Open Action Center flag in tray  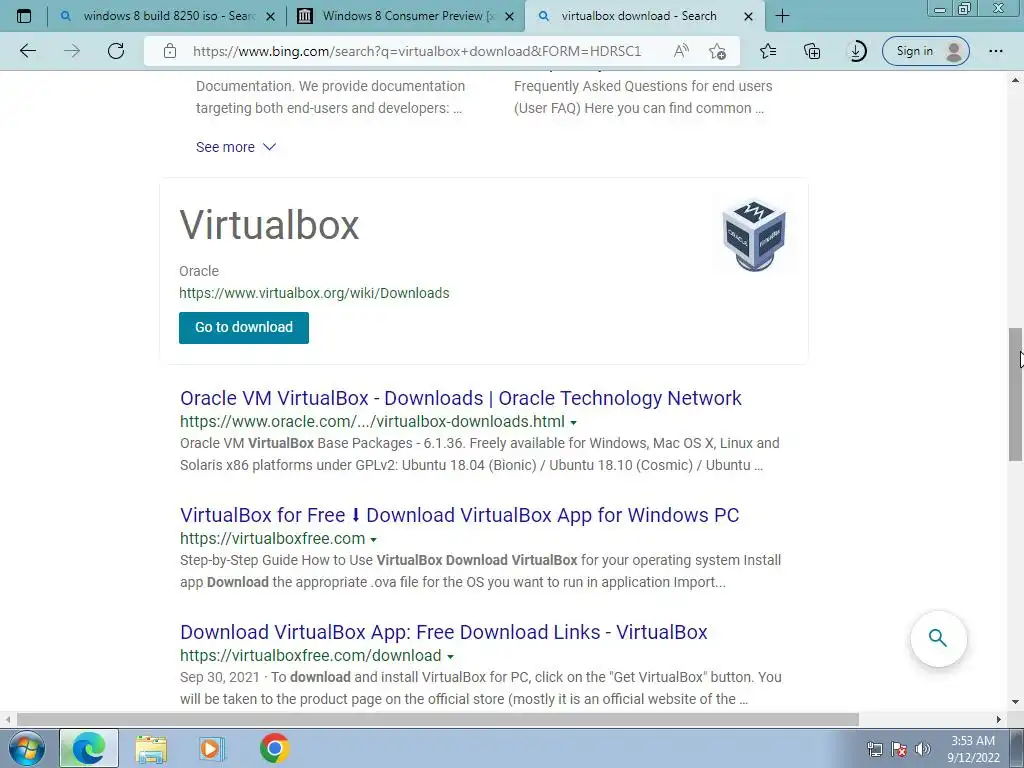pyautogui.click(x=899, y=749)
